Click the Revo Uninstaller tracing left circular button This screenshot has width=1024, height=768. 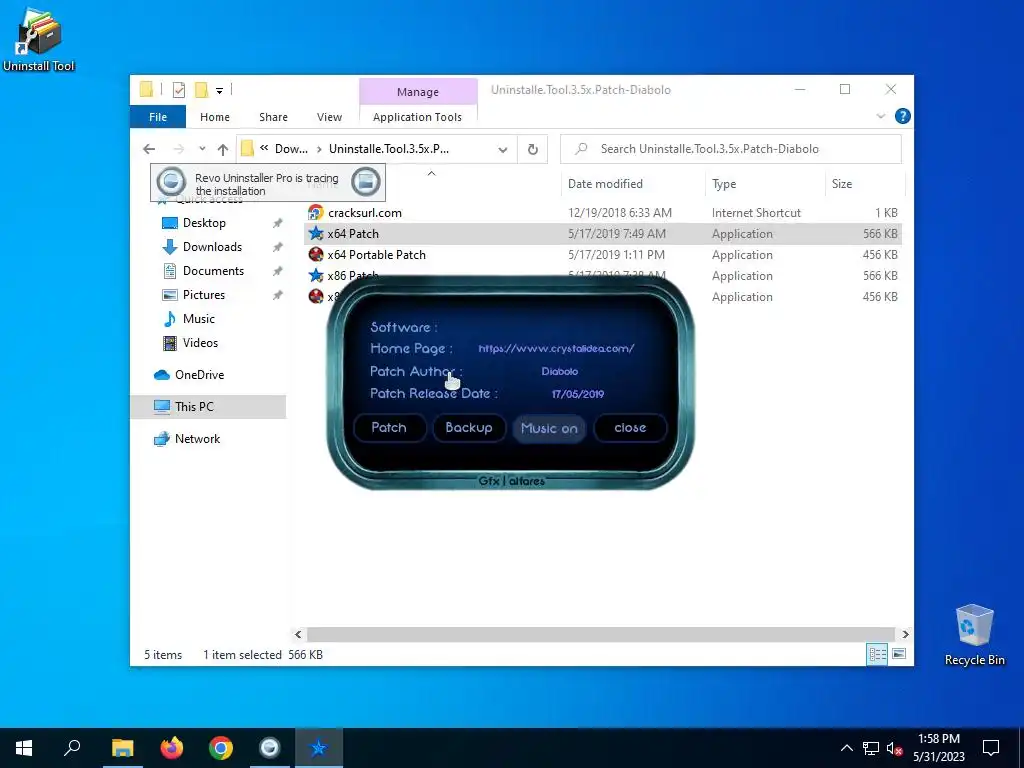pyautogui.click(x=171, y=181)
